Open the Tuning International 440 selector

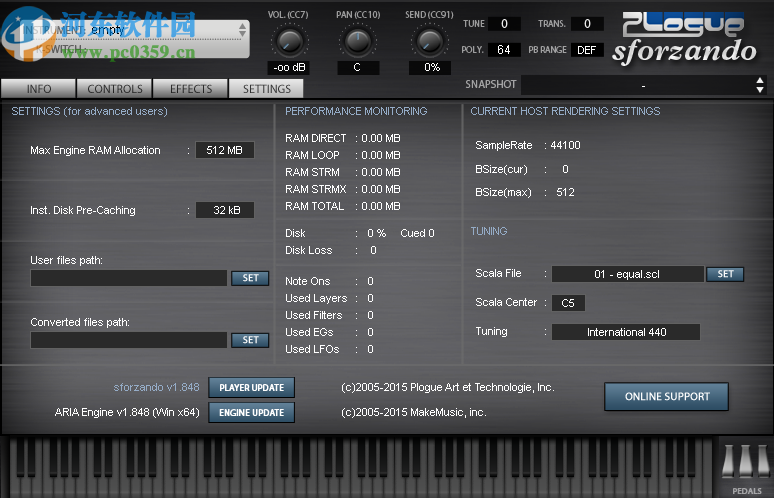(626, 332)
